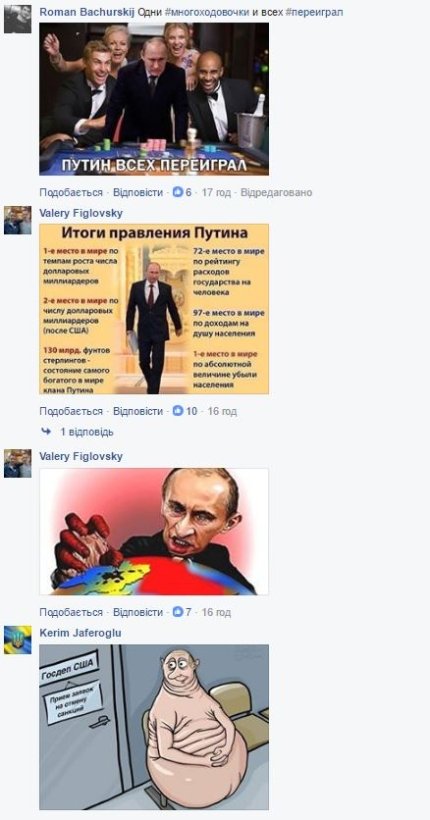Like the Итоги правления comment via Подобається
Viewport: 430px width, 820px height.
click(71, 411)
